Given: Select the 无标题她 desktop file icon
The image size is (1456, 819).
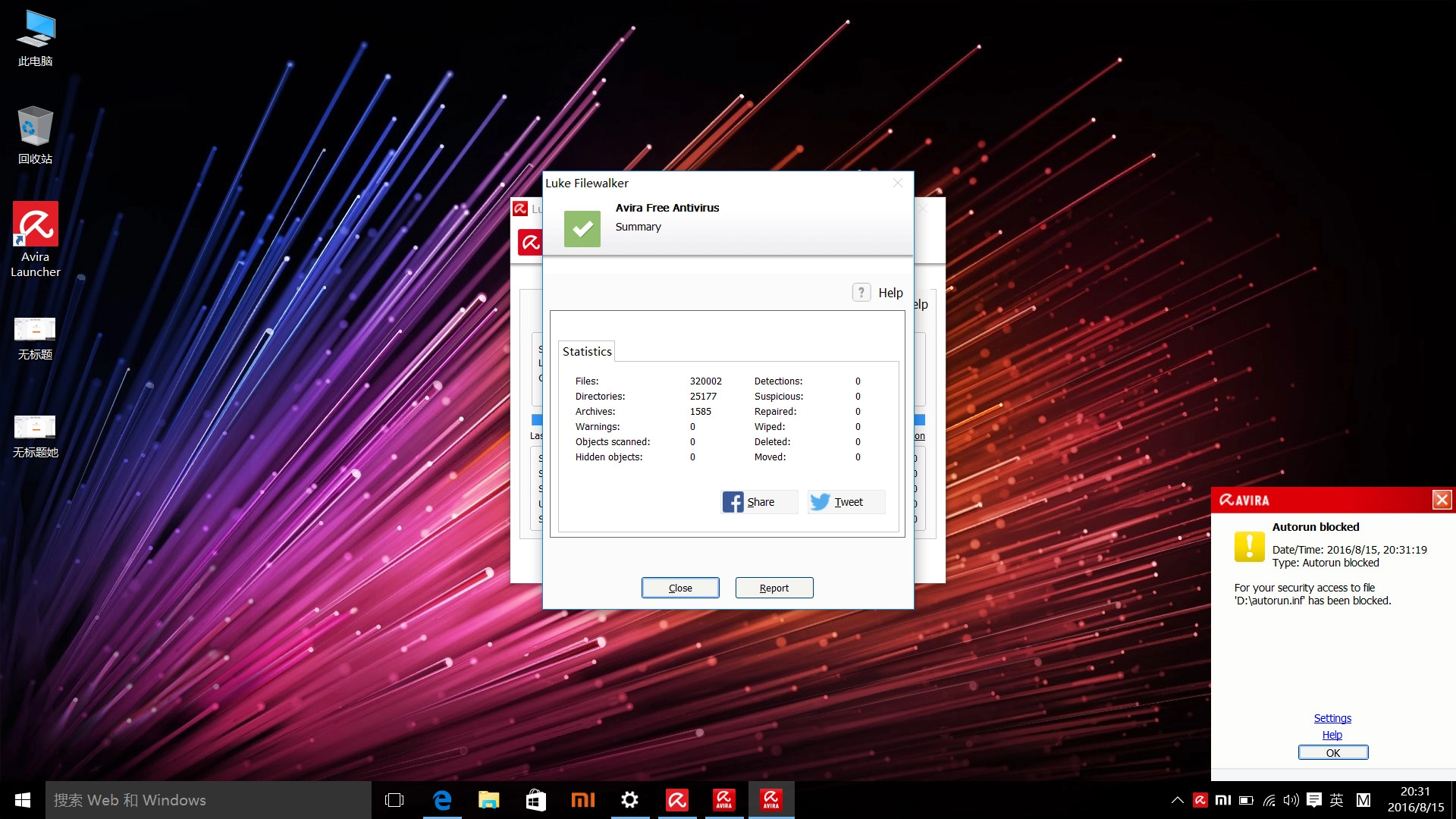Looking at the screenshot, I should point(36,436).
